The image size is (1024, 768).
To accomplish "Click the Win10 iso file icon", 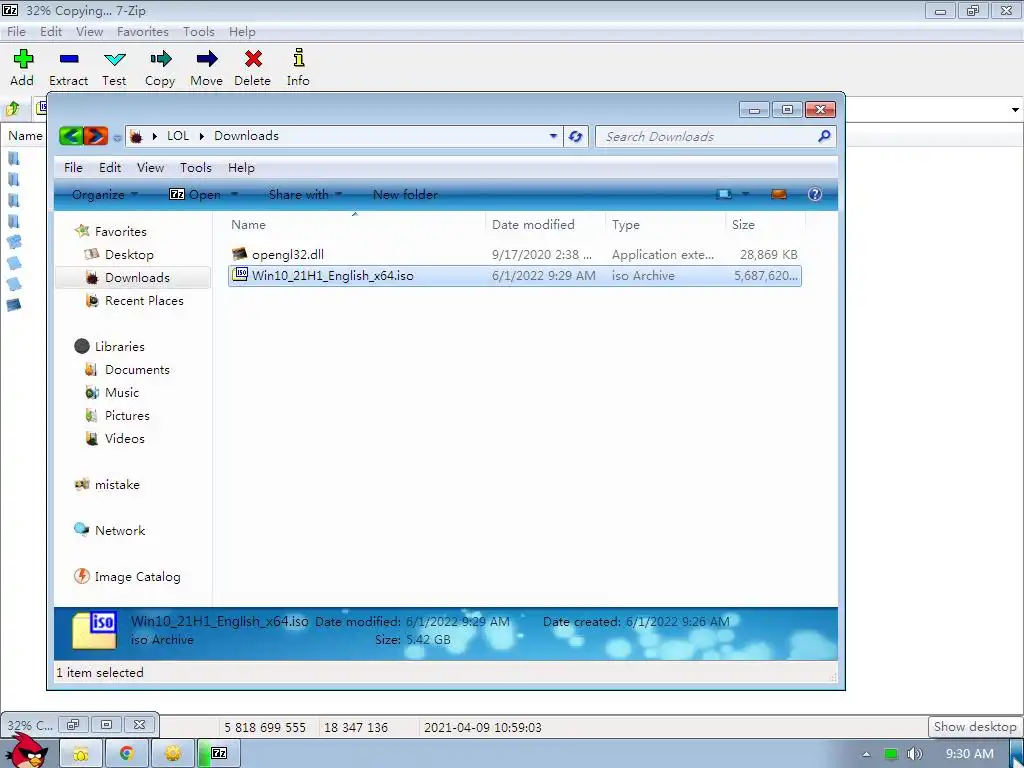I will pyautogui.click(x=240, y=275).
